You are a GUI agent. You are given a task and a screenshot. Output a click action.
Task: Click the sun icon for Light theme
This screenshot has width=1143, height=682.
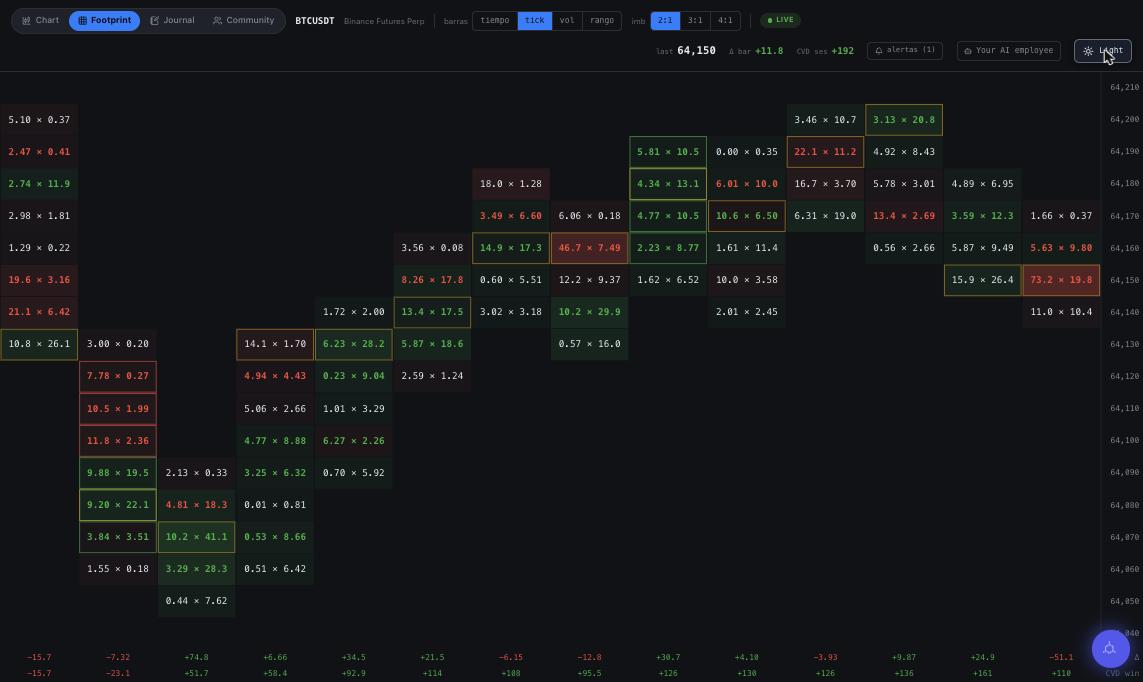click(1088, 51)
